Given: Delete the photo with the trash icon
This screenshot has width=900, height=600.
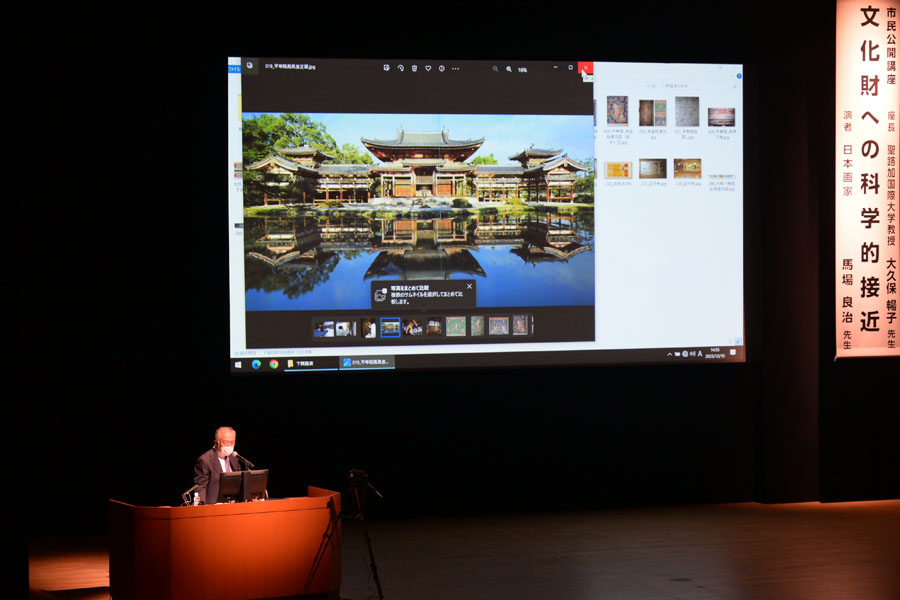Looking at the screenshot, I should [414, 68].
